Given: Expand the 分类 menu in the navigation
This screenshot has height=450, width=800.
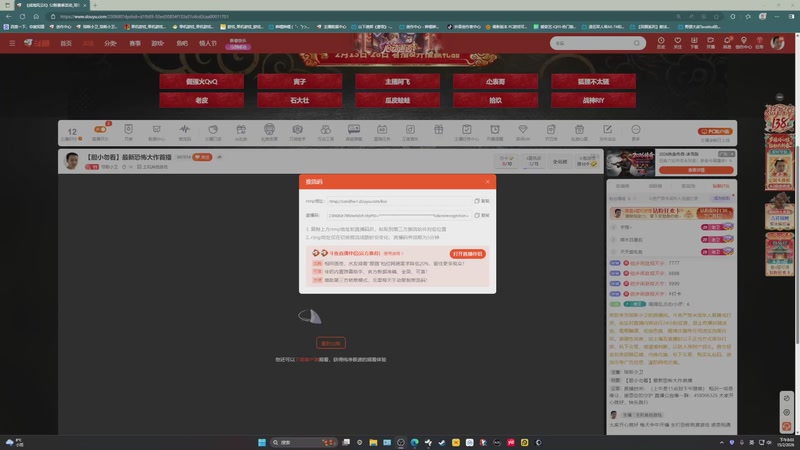Looking at the screenshot, I should click(x=110, y=43).
